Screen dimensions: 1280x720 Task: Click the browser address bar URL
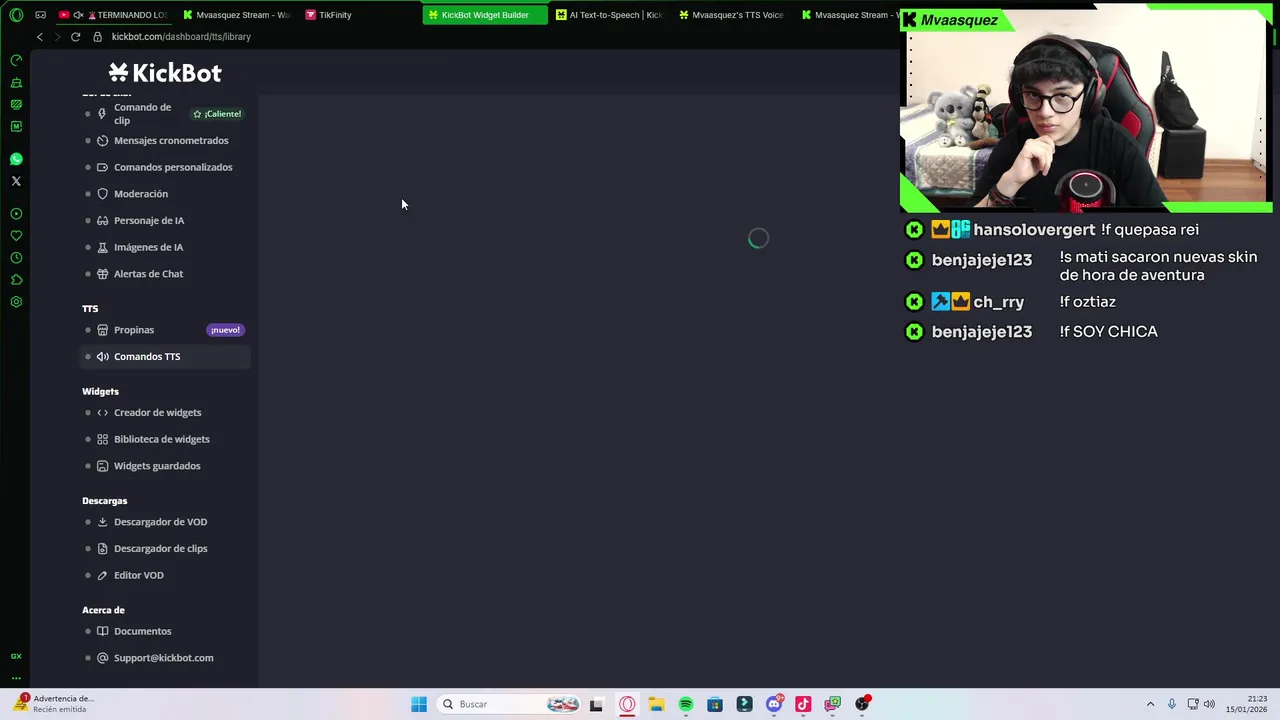click(181, 37)
